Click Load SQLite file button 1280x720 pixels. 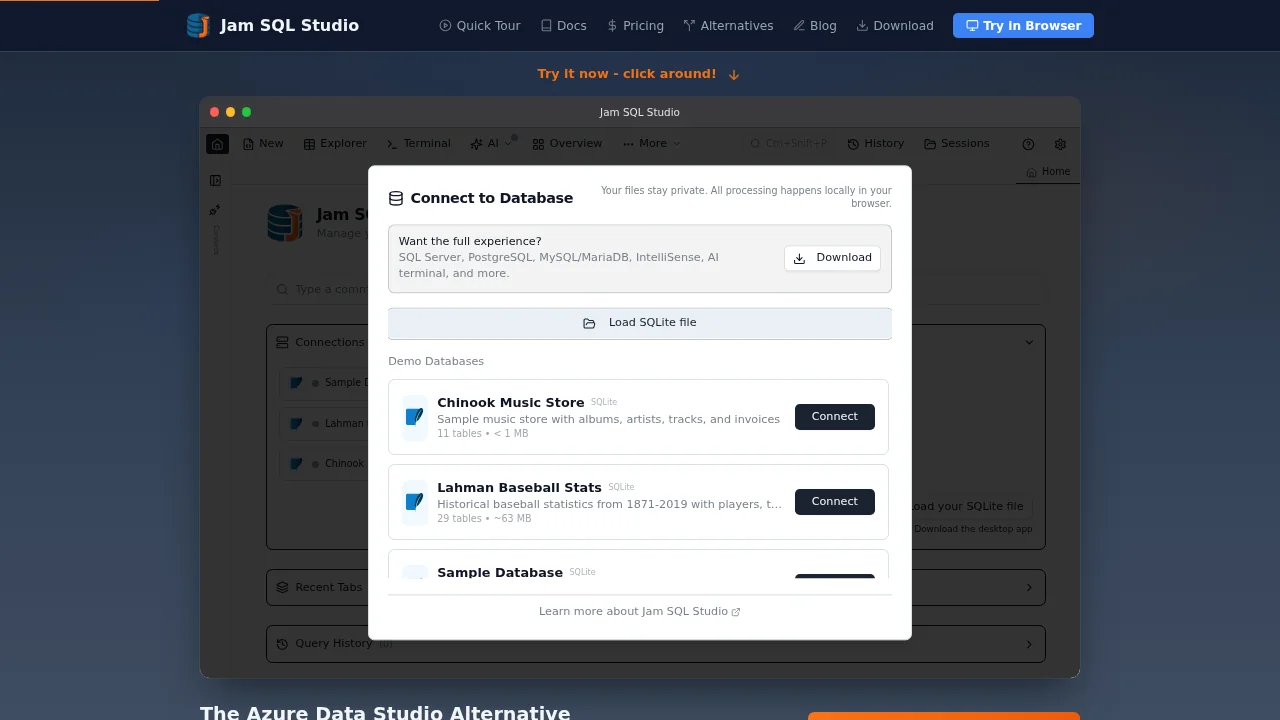(639, 323)
